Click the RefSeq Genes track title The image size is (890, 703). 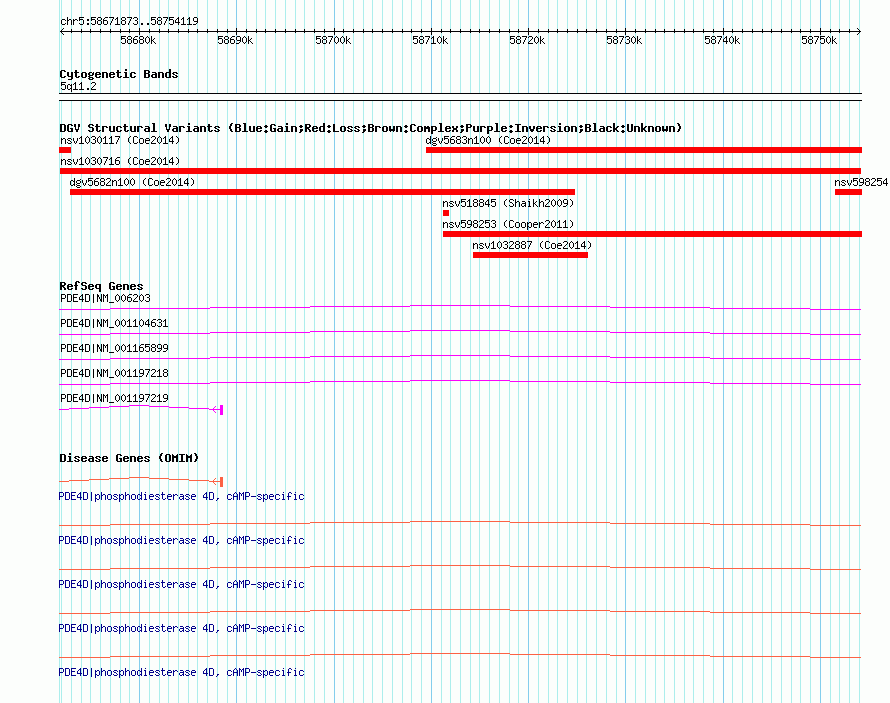pyautogui.click(x=101, y=286)
